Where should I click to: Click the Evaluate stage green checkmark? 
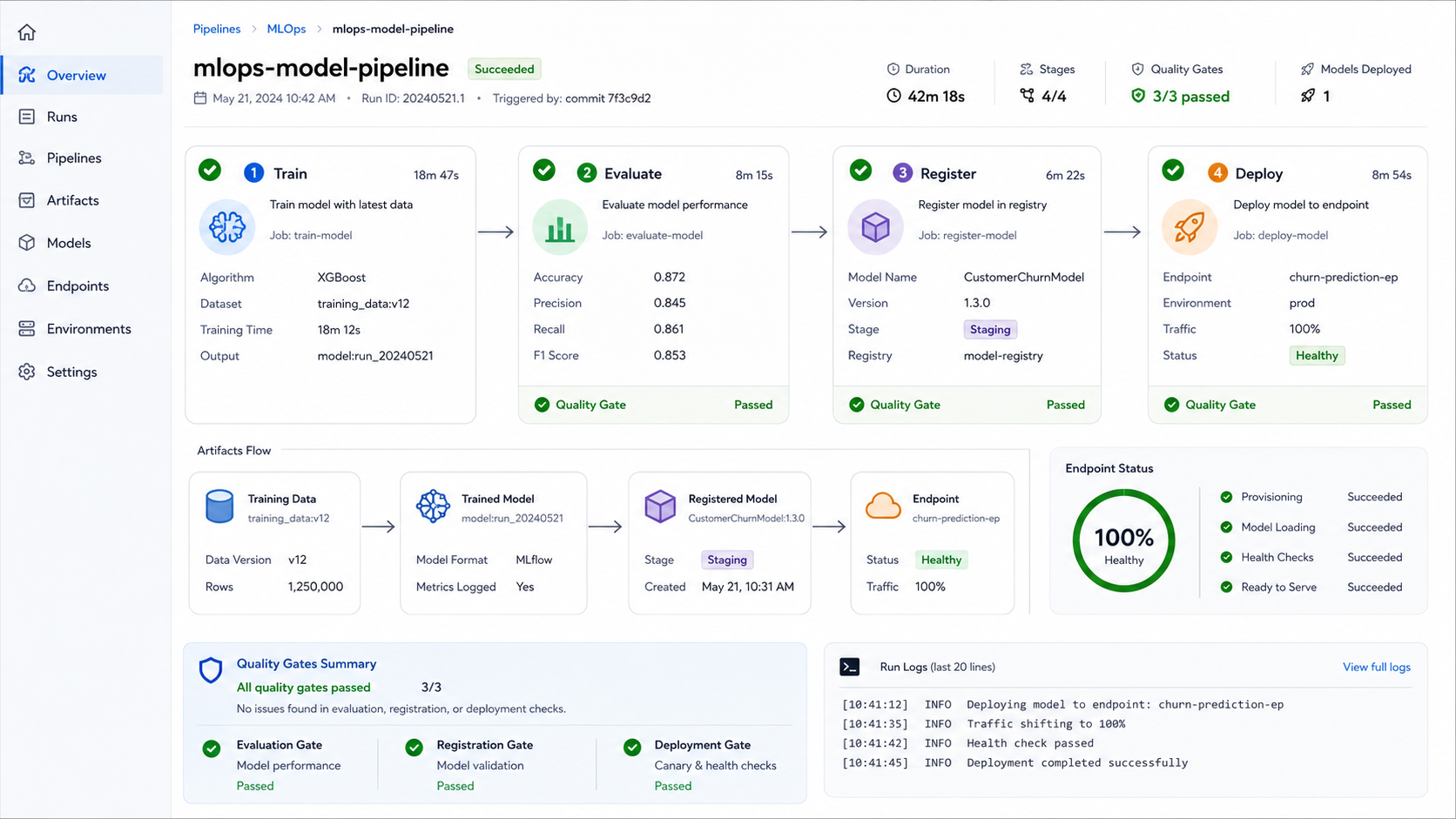544,170
